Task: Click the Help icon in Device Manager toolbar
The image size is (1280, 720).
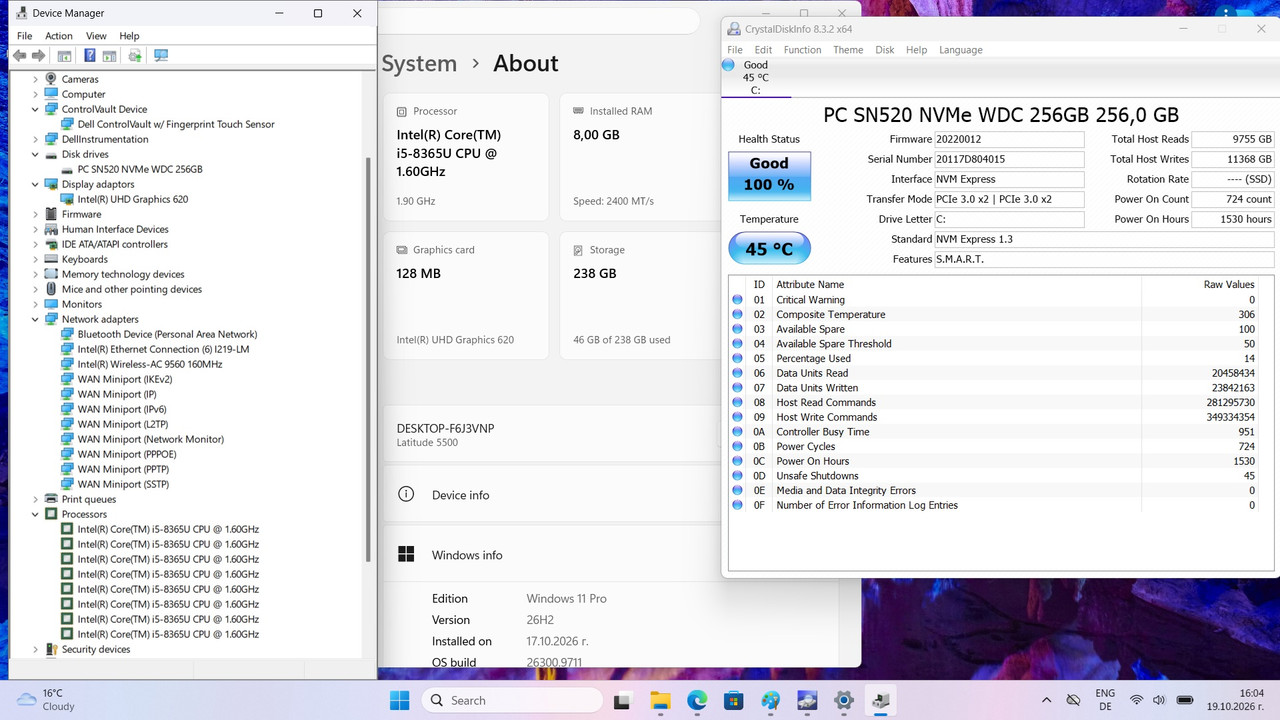Action: tap(90, 56)
